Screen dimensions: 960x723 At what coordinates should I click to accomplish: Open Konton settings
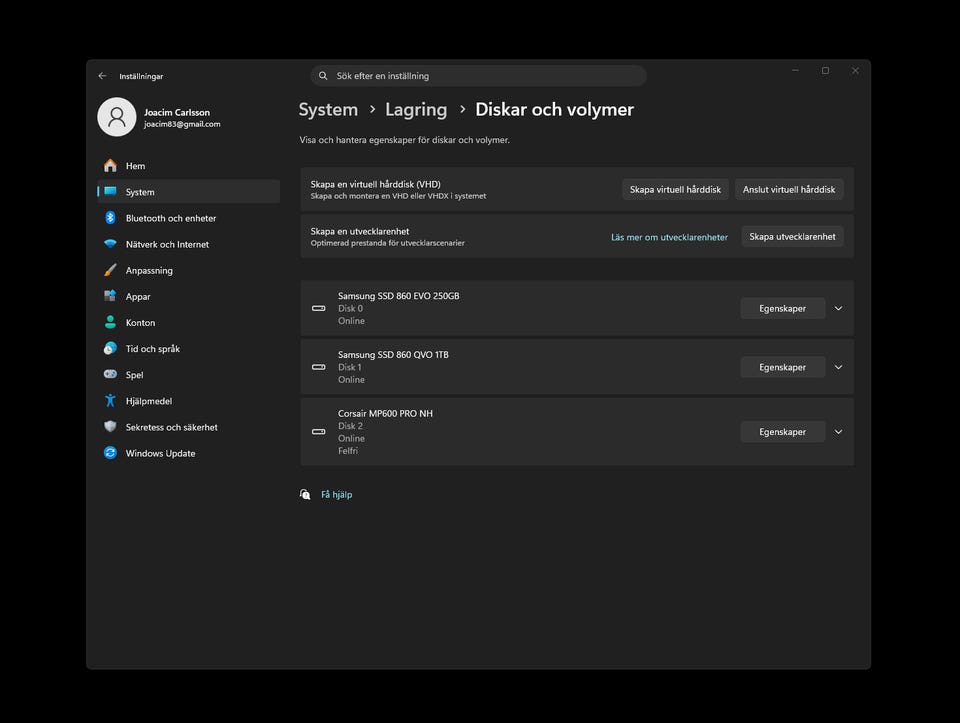pos(189,323)
